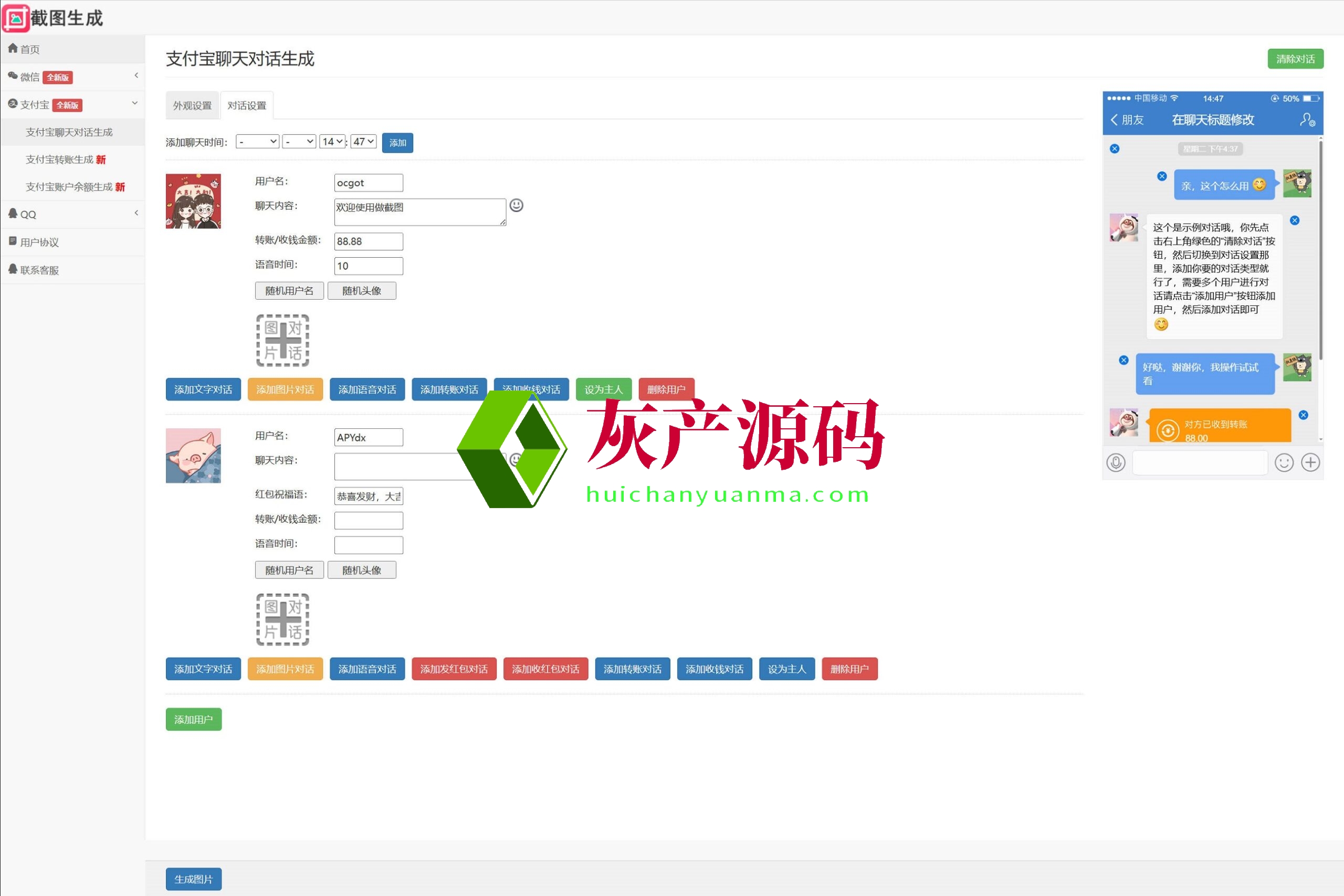Image resolution: width=1344 pixels, height=896 pixels.
Task: Click the plus icon in phone input bar
Action: coord(1310,462)
